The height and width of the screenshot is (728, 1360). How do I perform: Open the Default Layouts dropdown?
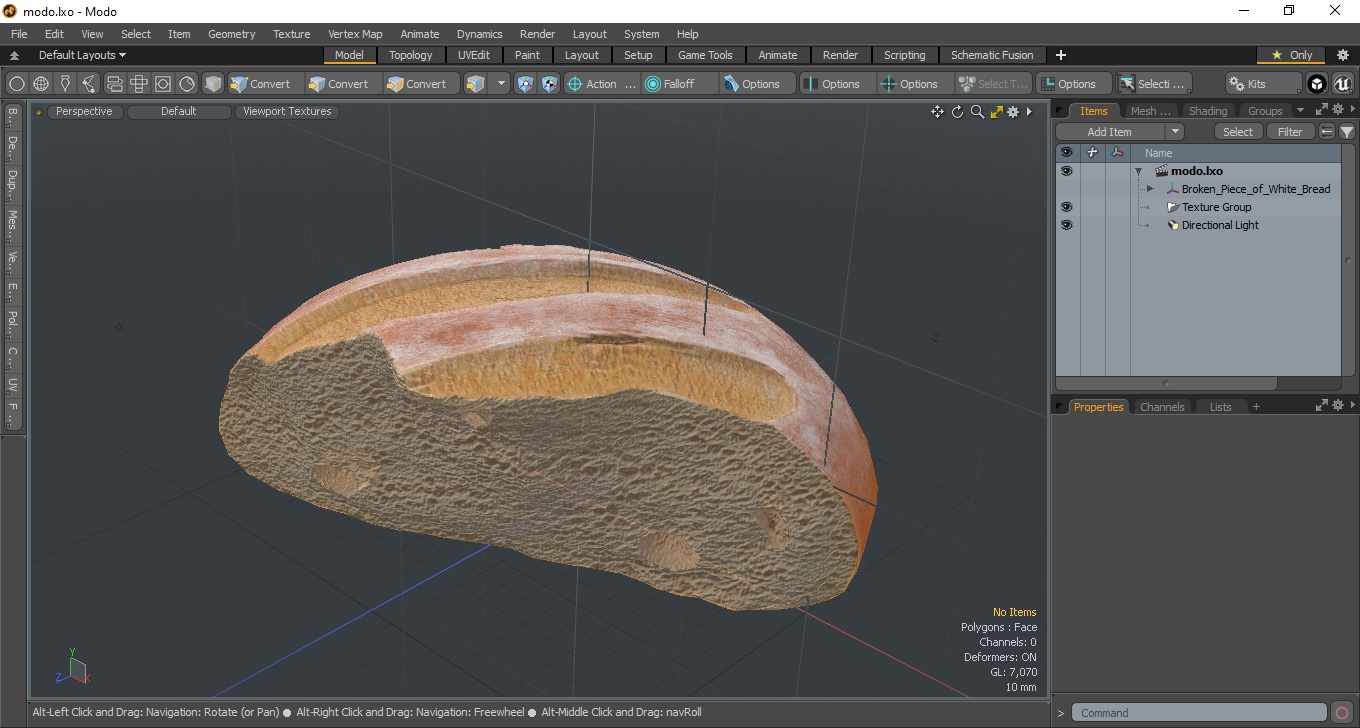click(82, 55)
